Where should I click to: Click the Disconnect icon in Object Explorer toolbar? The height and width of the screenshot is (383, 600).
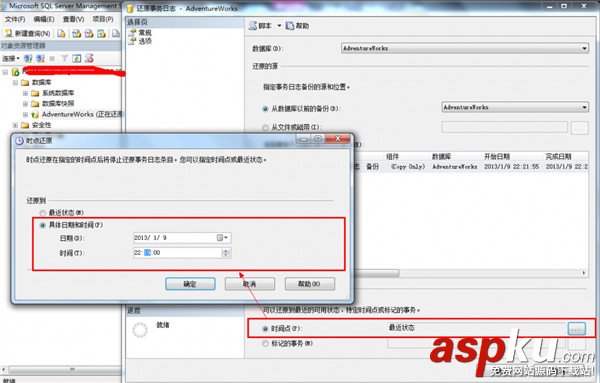coord(40,58)
